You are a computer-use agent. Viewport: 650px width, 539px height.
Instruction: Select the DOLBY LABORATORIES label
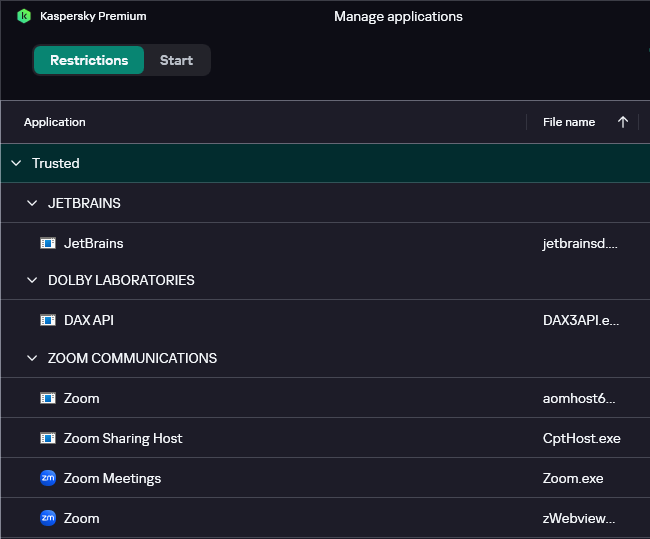coord(121,280)
